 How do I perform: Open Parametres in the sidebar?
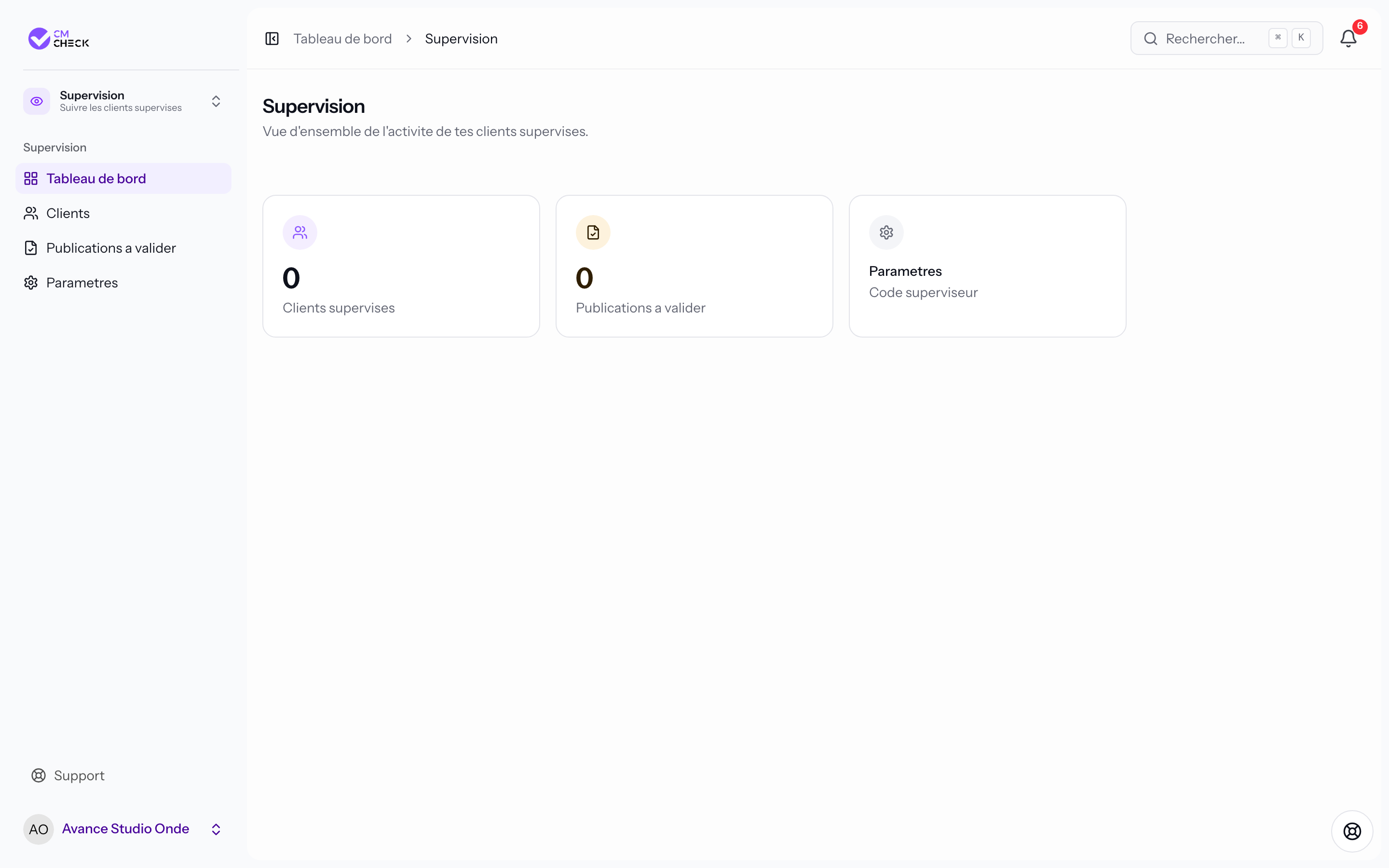[x=123, y=283]
